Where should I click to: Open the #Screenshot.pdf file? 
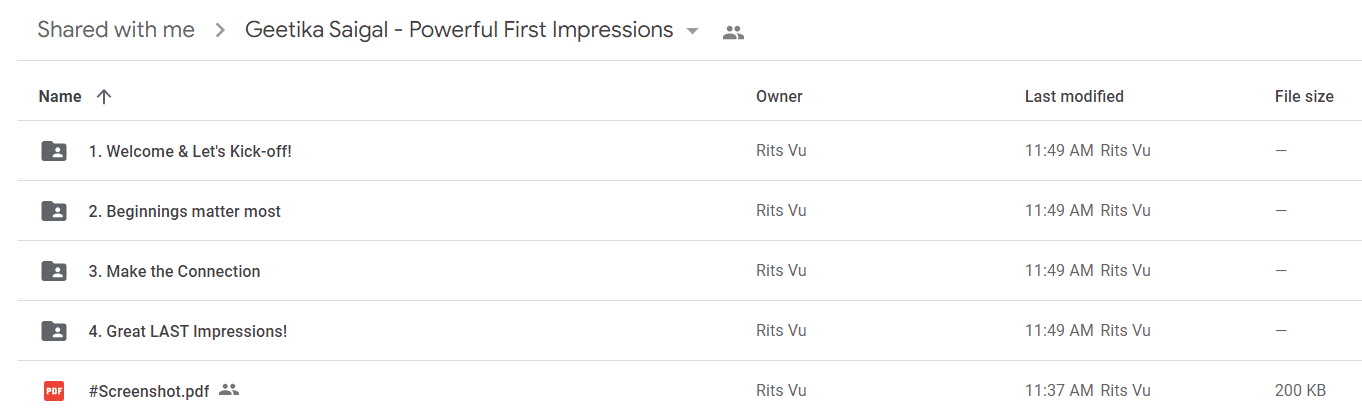149,391
